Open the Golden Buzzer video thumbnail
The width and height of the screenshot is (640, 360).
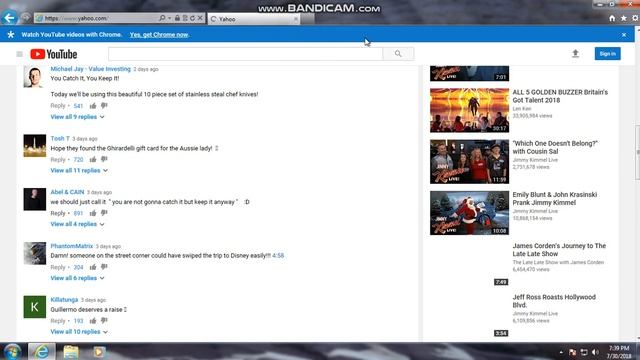click(469, 110)
